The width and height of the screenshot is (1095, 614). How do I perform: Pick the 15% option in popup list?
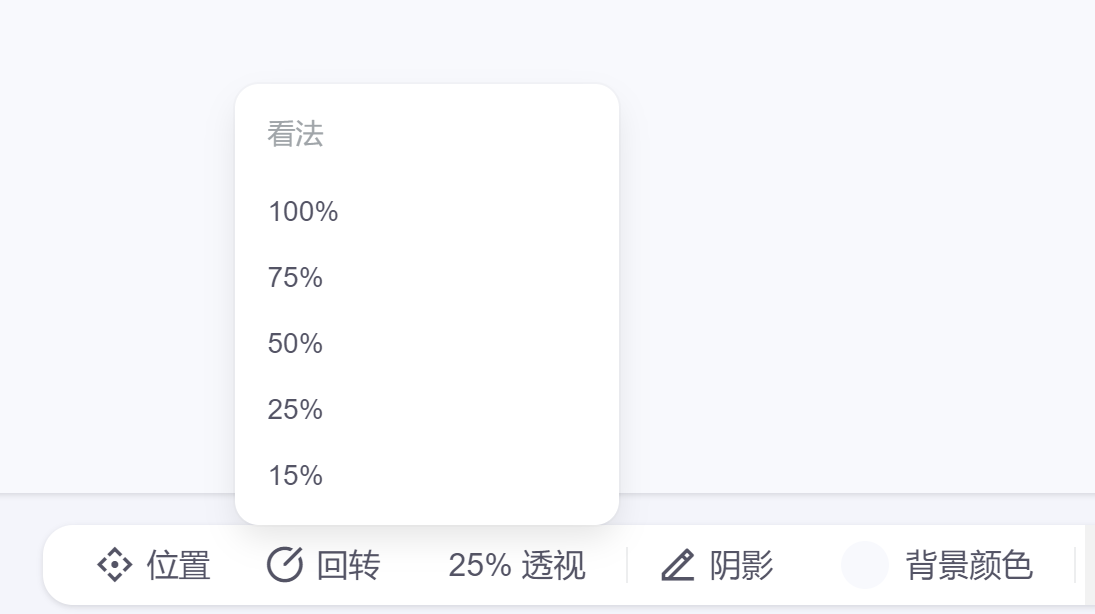click(x=427, y=475)
